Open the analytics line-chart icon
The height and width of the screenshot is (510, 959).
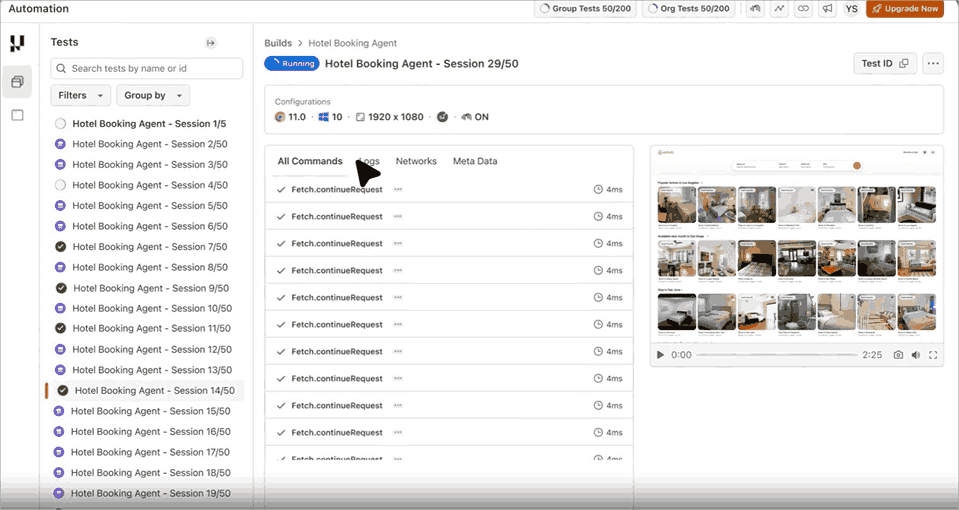pyautogui.click(x=779, y=9)
